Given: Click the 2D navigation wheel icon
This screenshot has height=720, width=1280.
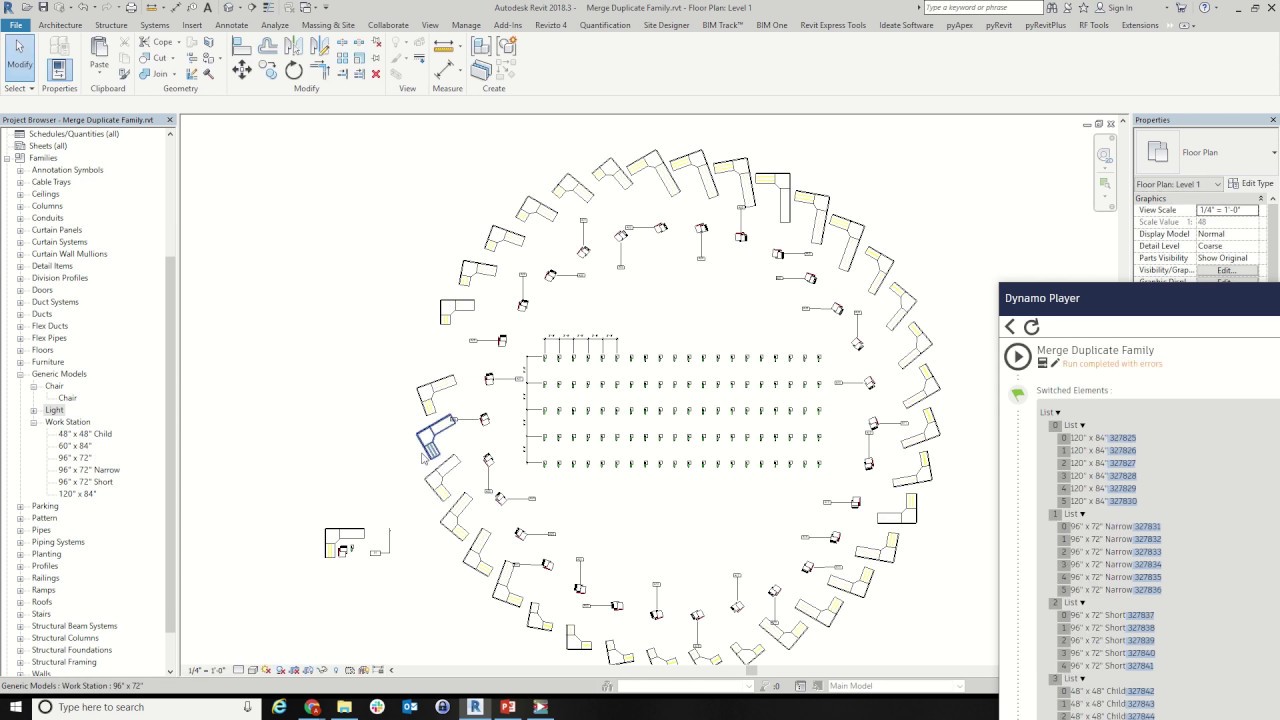Looking at the screenshot, I should [1104, 155].
